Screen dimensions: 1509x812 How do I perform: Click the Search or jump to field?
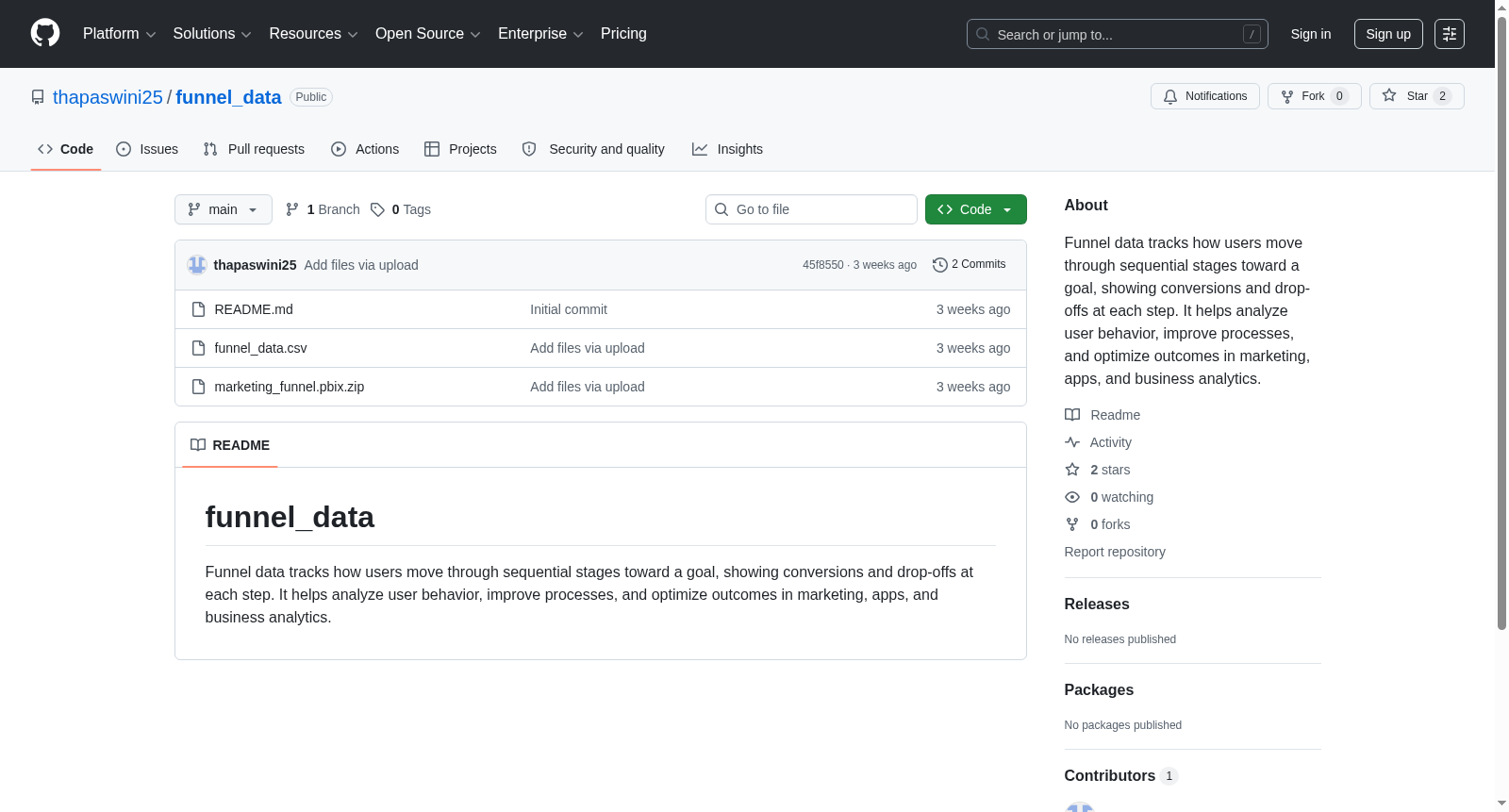[x=1118, y=34]
